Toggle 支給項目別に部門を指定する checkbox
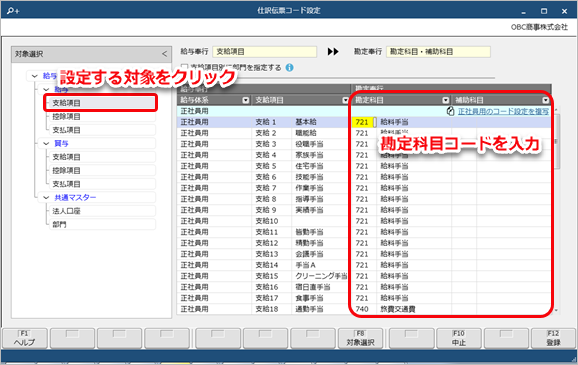This screenshot has width=578, height=365. [x=184, y=67]
